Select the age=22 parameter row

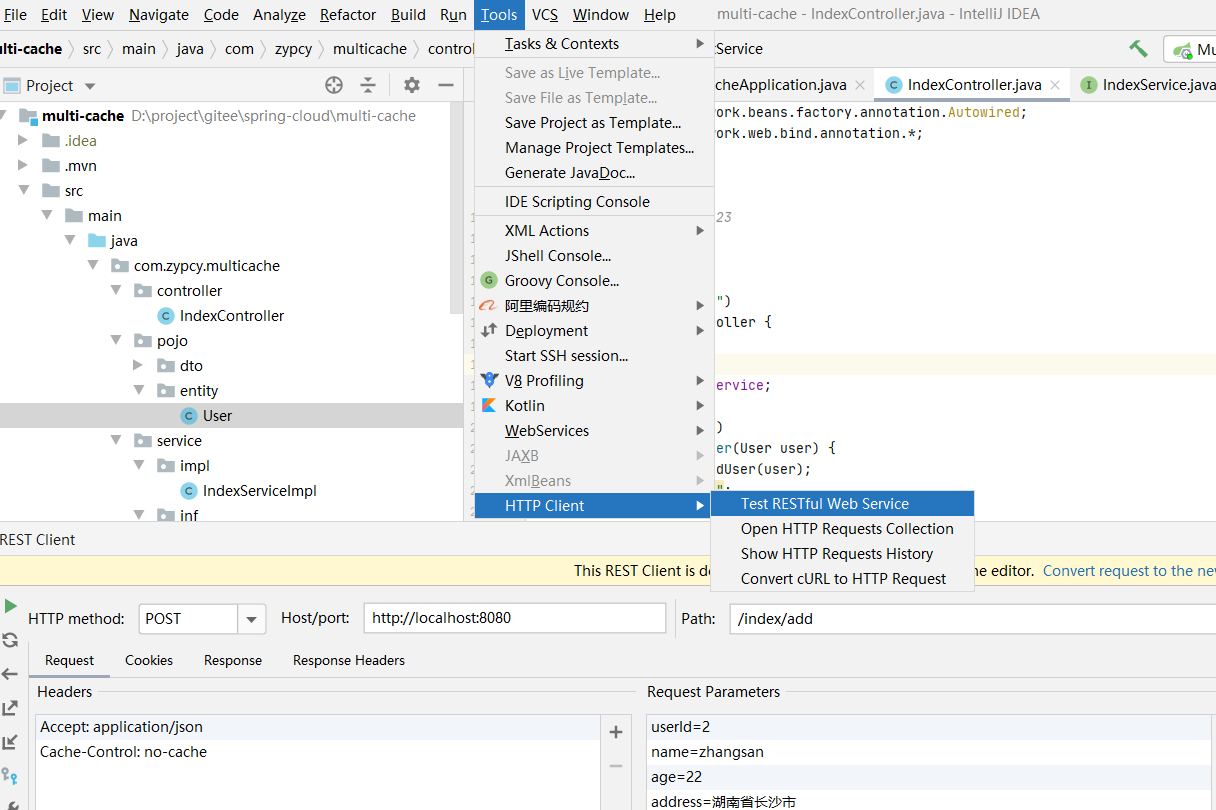pos(930,777)
